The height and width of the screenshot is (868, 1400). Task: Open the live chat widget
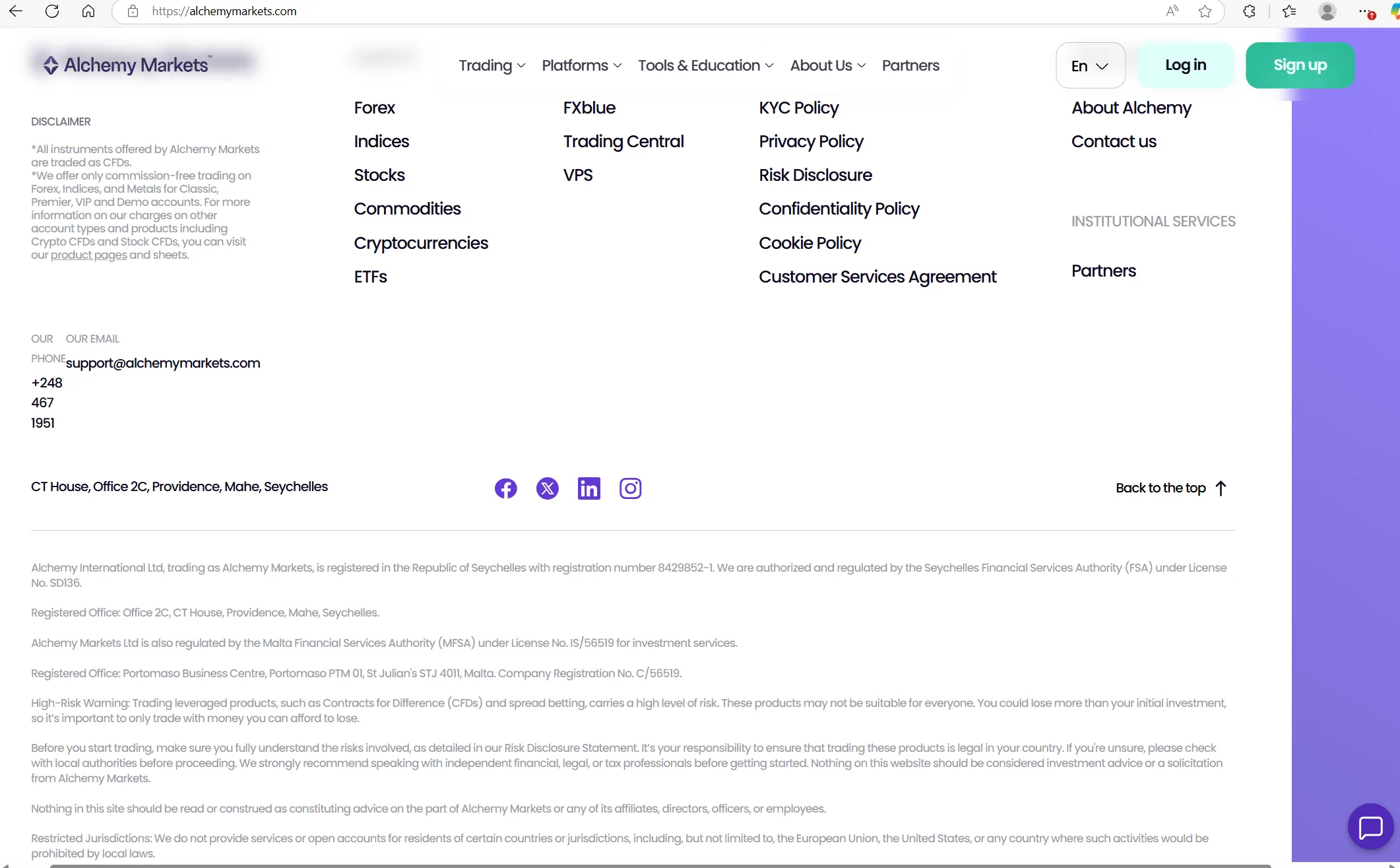[1370, 826]
